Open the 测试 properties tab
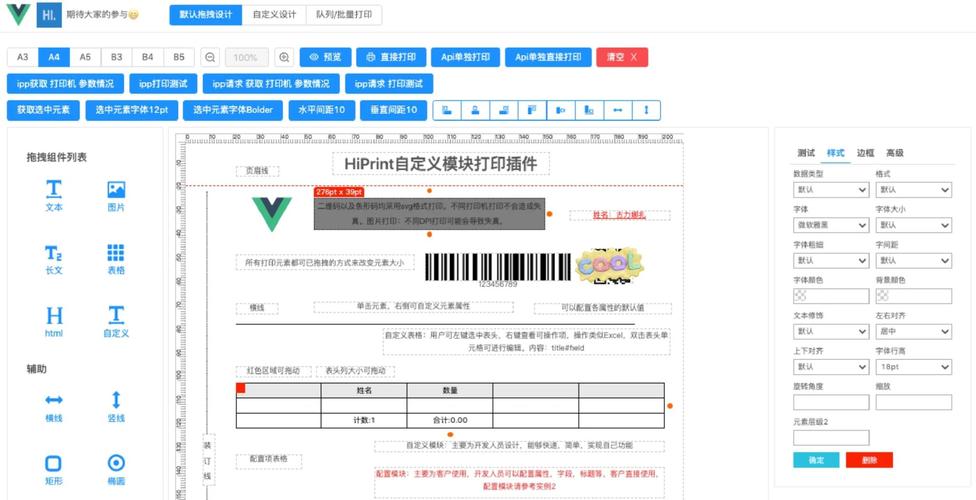Viewport: 976px width, 500px height. [x=806, y=153]
